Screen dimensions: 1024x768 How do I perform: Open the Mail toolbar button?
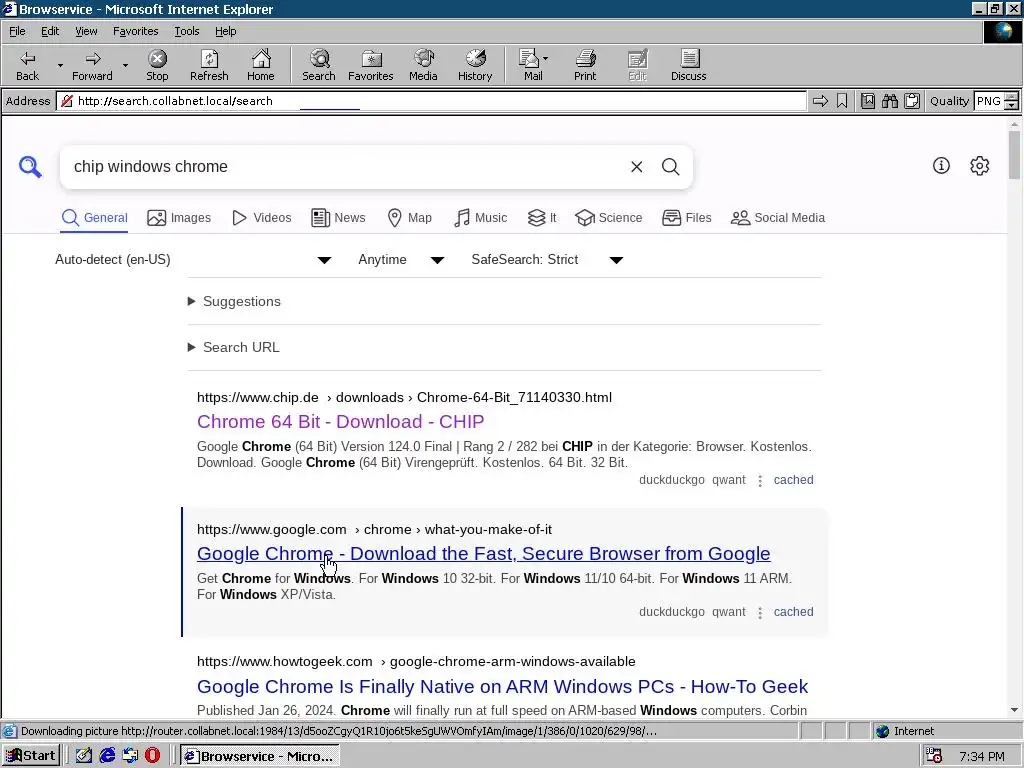[533, 65]
